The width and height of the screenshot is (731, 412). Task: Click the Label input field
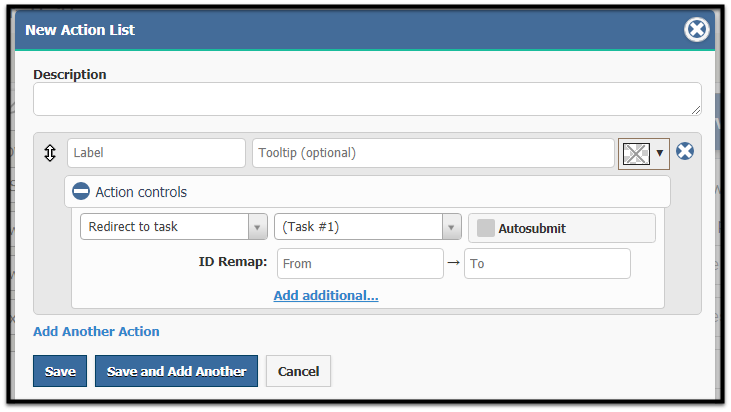pyautogui.click(x=156, y=153)
